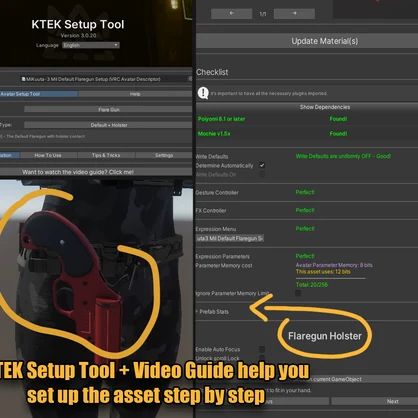418x418 pixels.
Task: Click the FX Controller label
Action: pyautogui.click(x=211, y=211)
